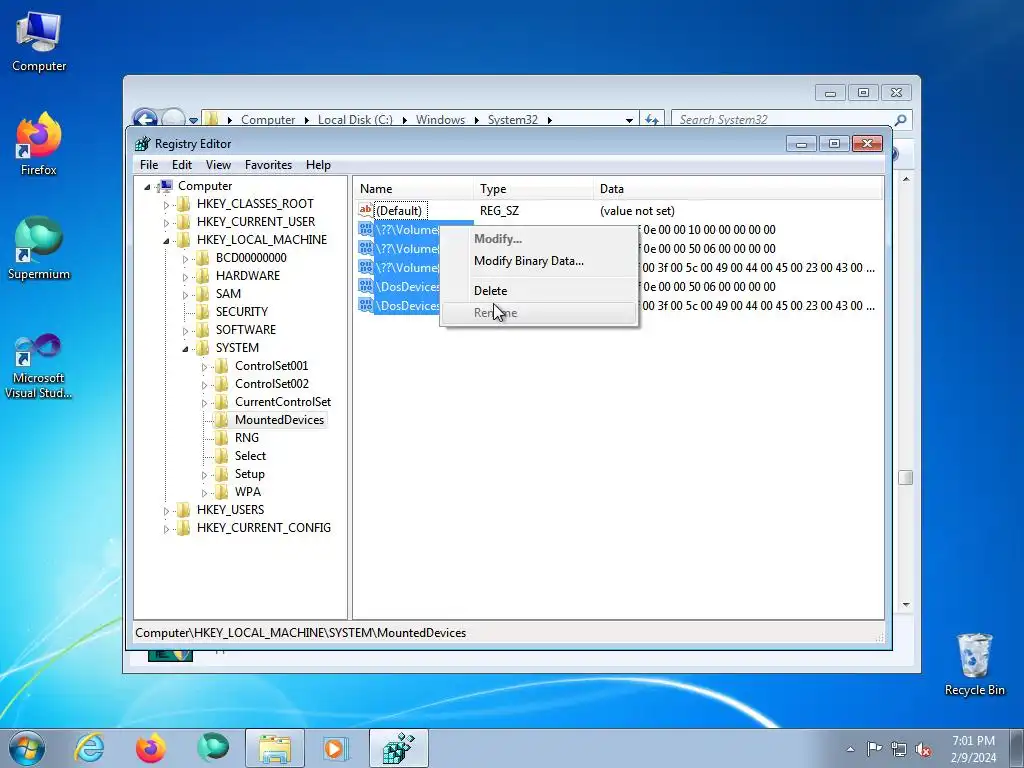Image resolution: width=1024 pixels, height=768 pixels.
Task: Click the '(value not set)' data cell
Action: (x=637, y=210)
